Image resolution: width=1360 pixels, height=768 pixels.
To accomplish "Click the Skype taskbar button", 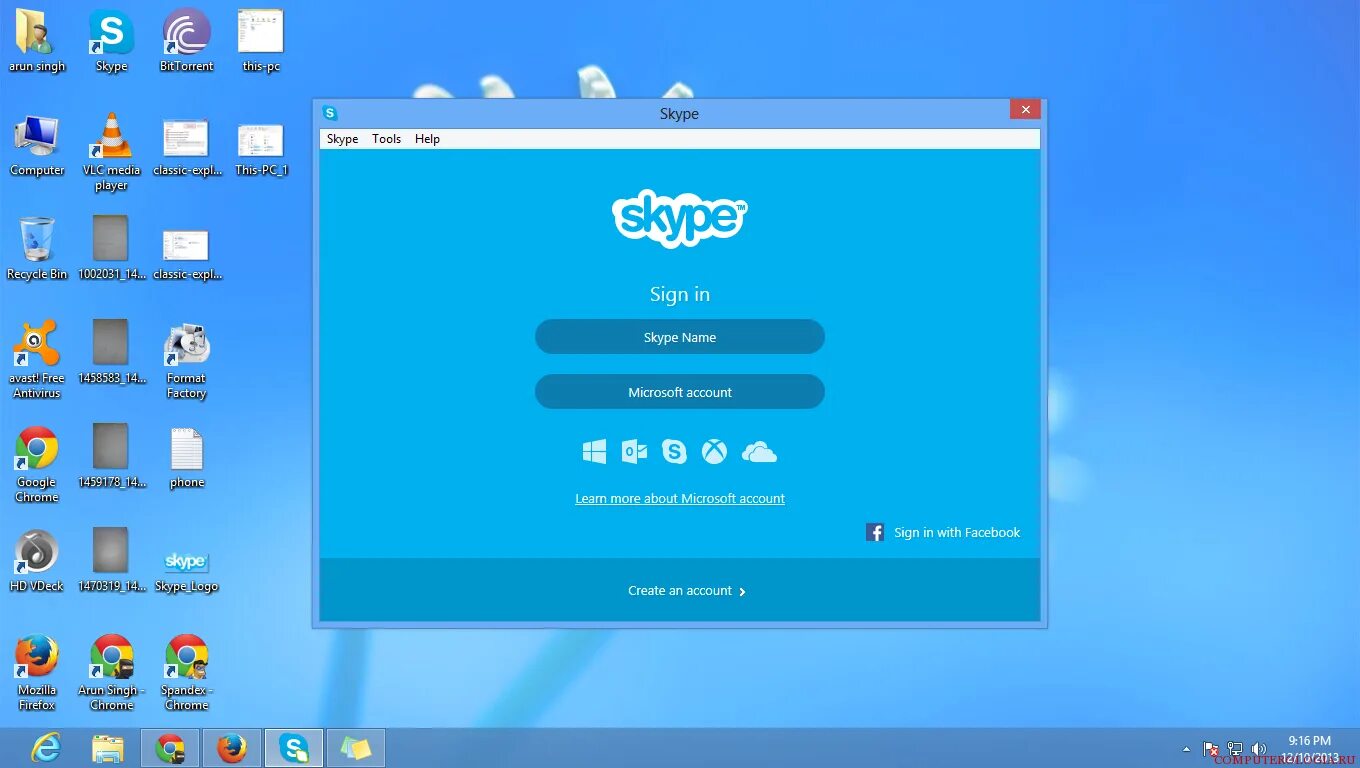I will [294, 748].
